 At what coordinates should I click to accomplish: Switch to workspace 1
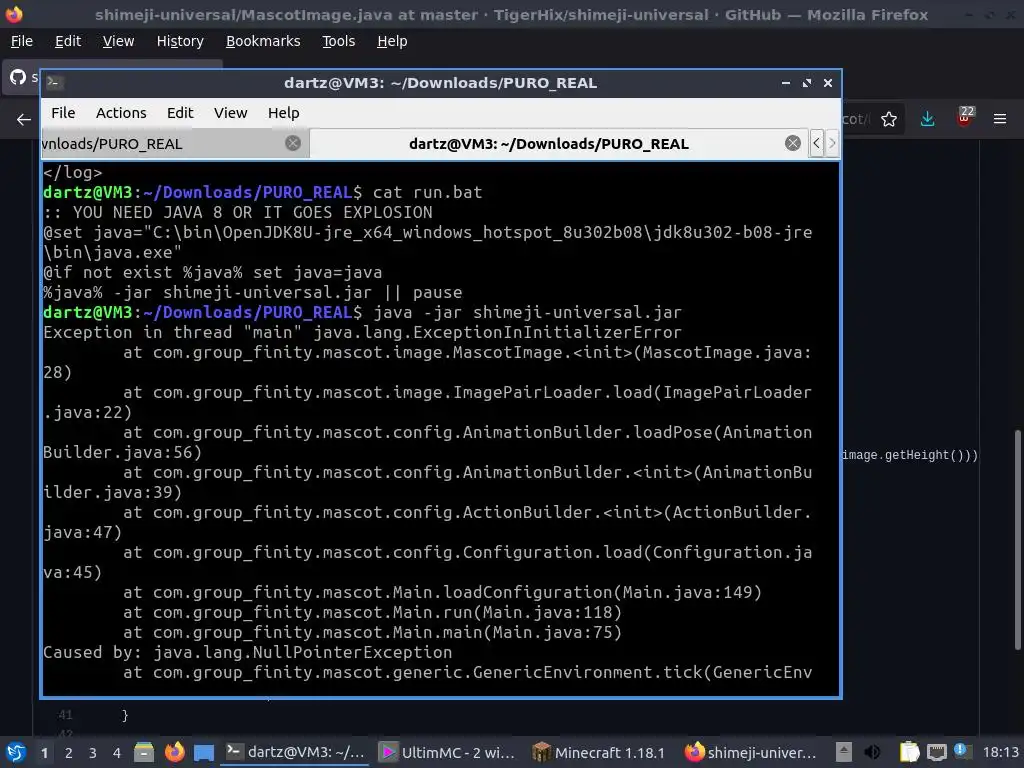(44, 753)
